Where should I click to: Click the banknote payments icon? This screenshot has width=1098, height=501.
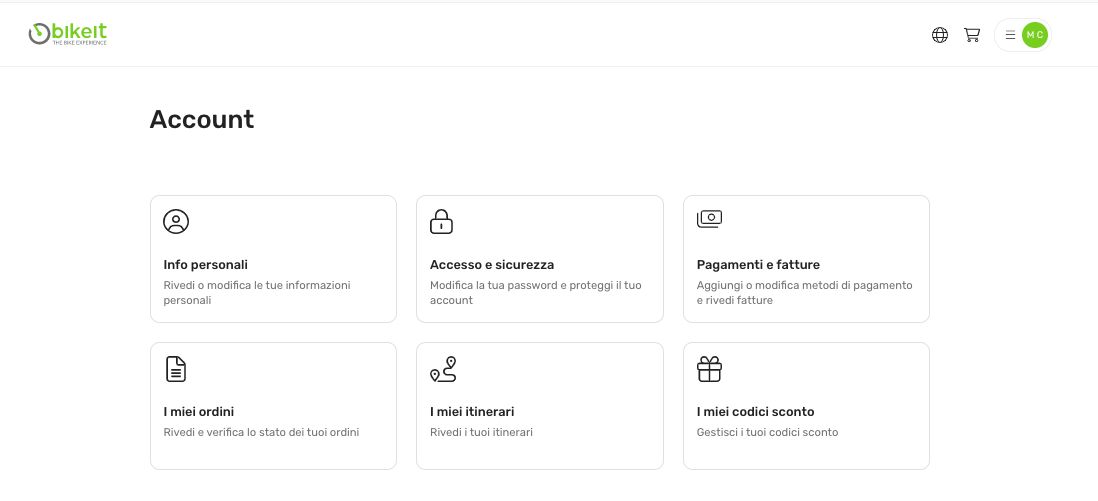point(709,219)
